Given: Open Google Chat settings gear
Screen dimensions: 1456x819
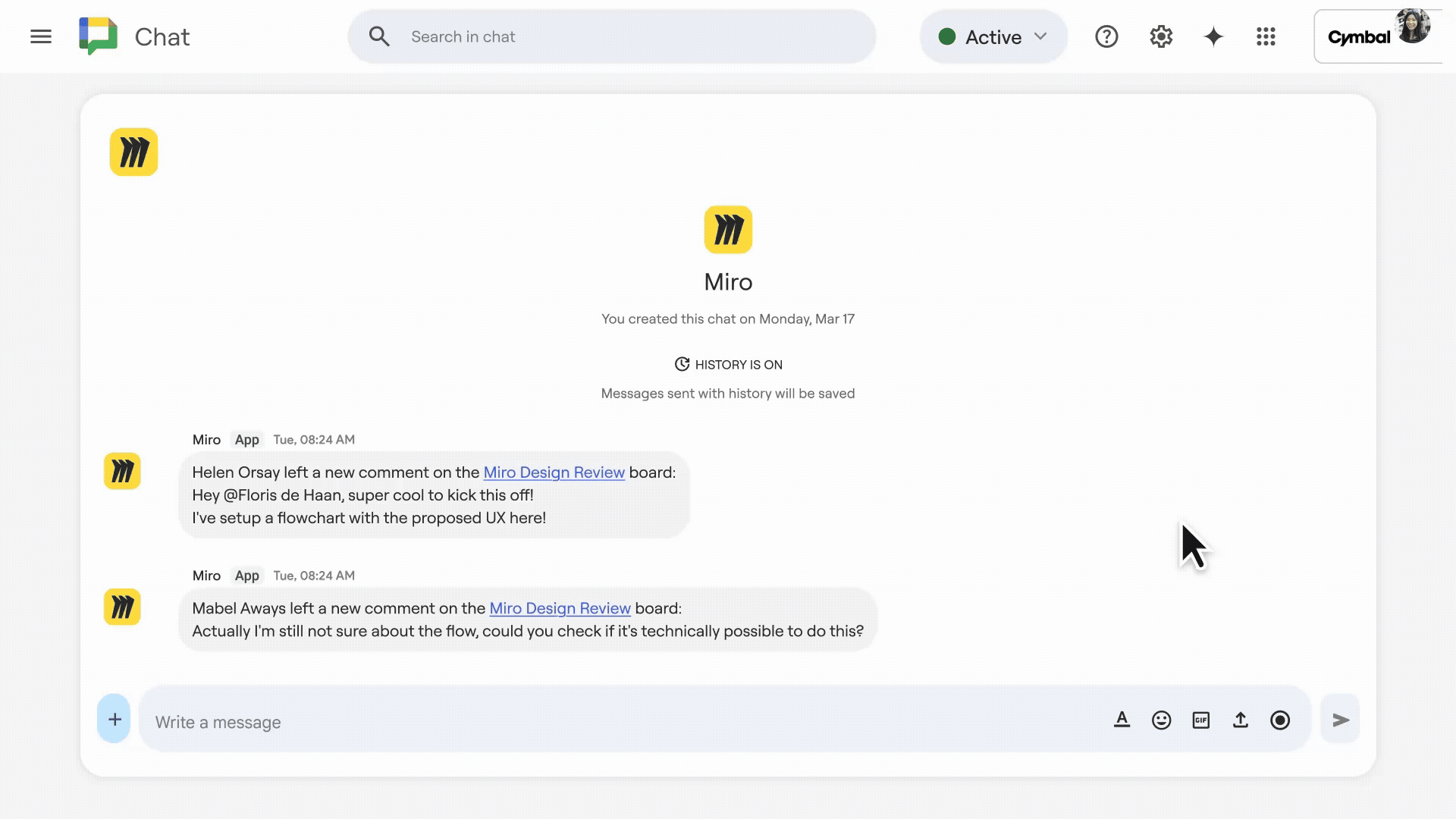Looking at the screenshot, I should (x=1161, y=36).
